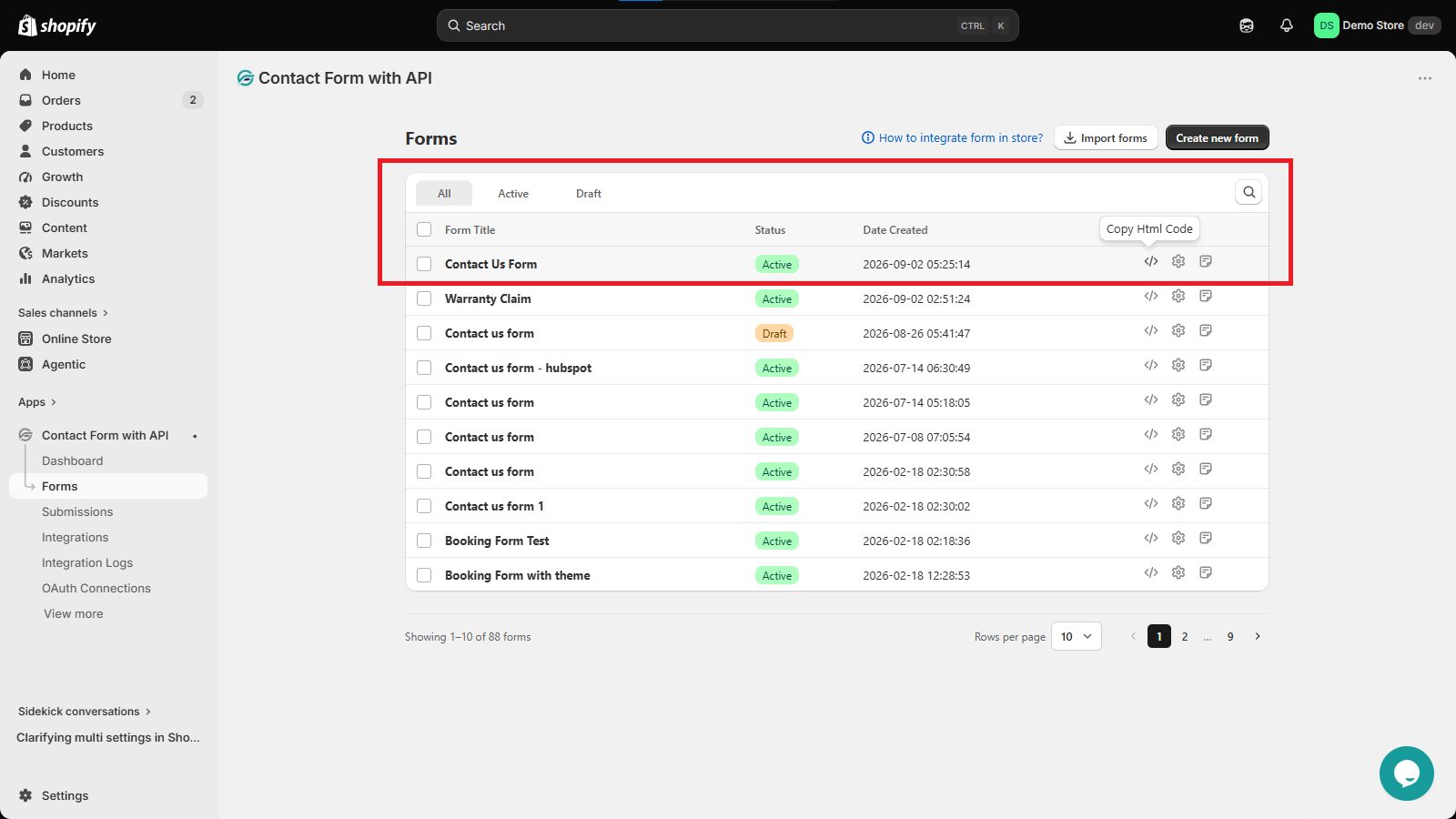The height and width of the screenshot is (819, 1456).
Task: Open Dashboard in app navigation
Action: [x=72, y=461]
